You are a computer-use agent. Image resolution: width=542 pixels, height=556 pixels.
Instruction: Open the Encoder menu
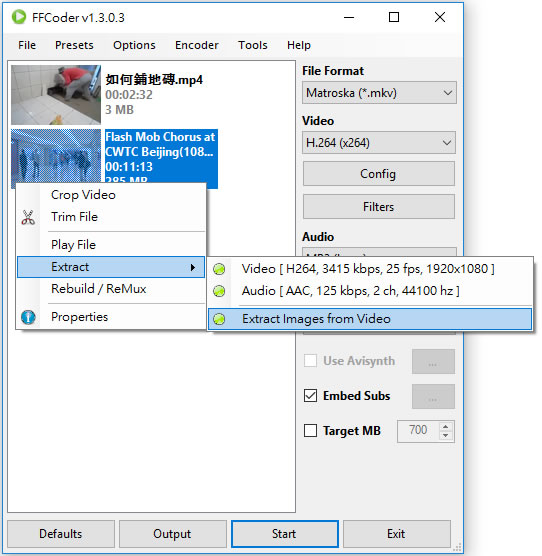coord(196,45)
